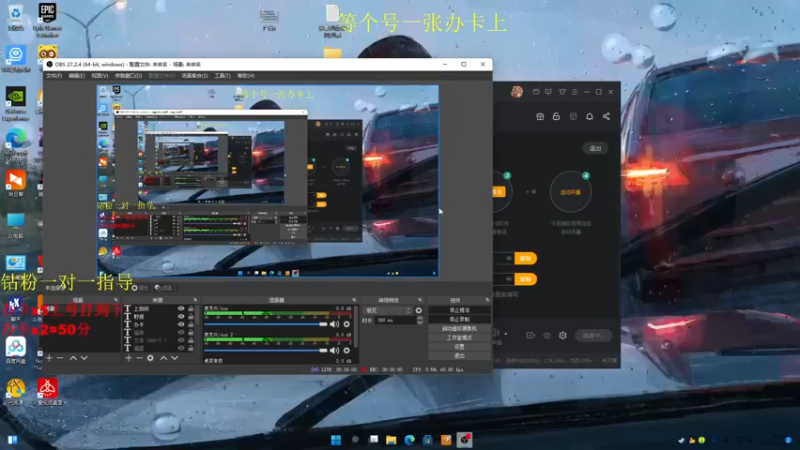Open File Explorer from the taskbar
This screenshot has width=800, height=450.
391,440
